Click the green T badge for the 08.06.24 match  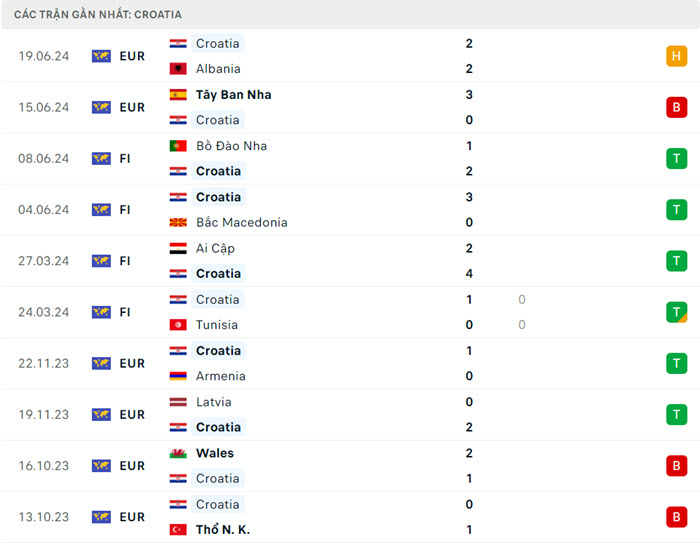tap(677, 158)
